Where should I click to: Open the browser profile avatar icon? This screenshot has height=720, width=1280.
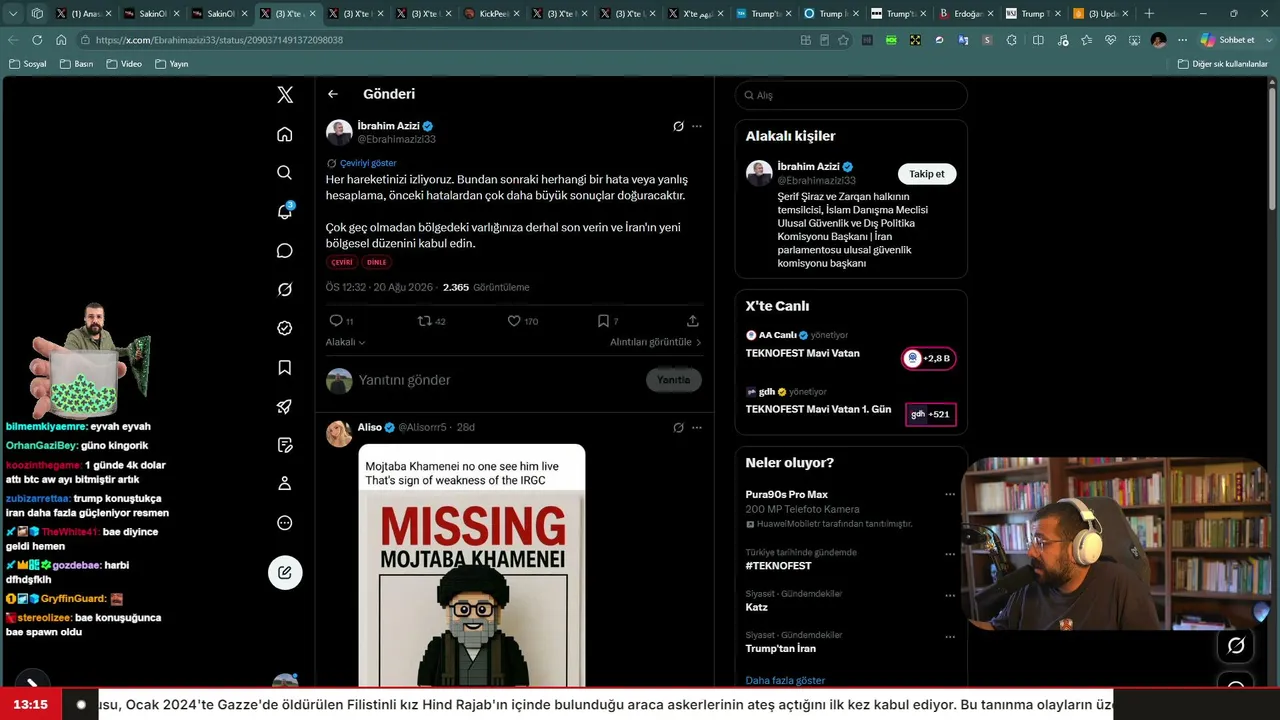tap(1158, 40)
